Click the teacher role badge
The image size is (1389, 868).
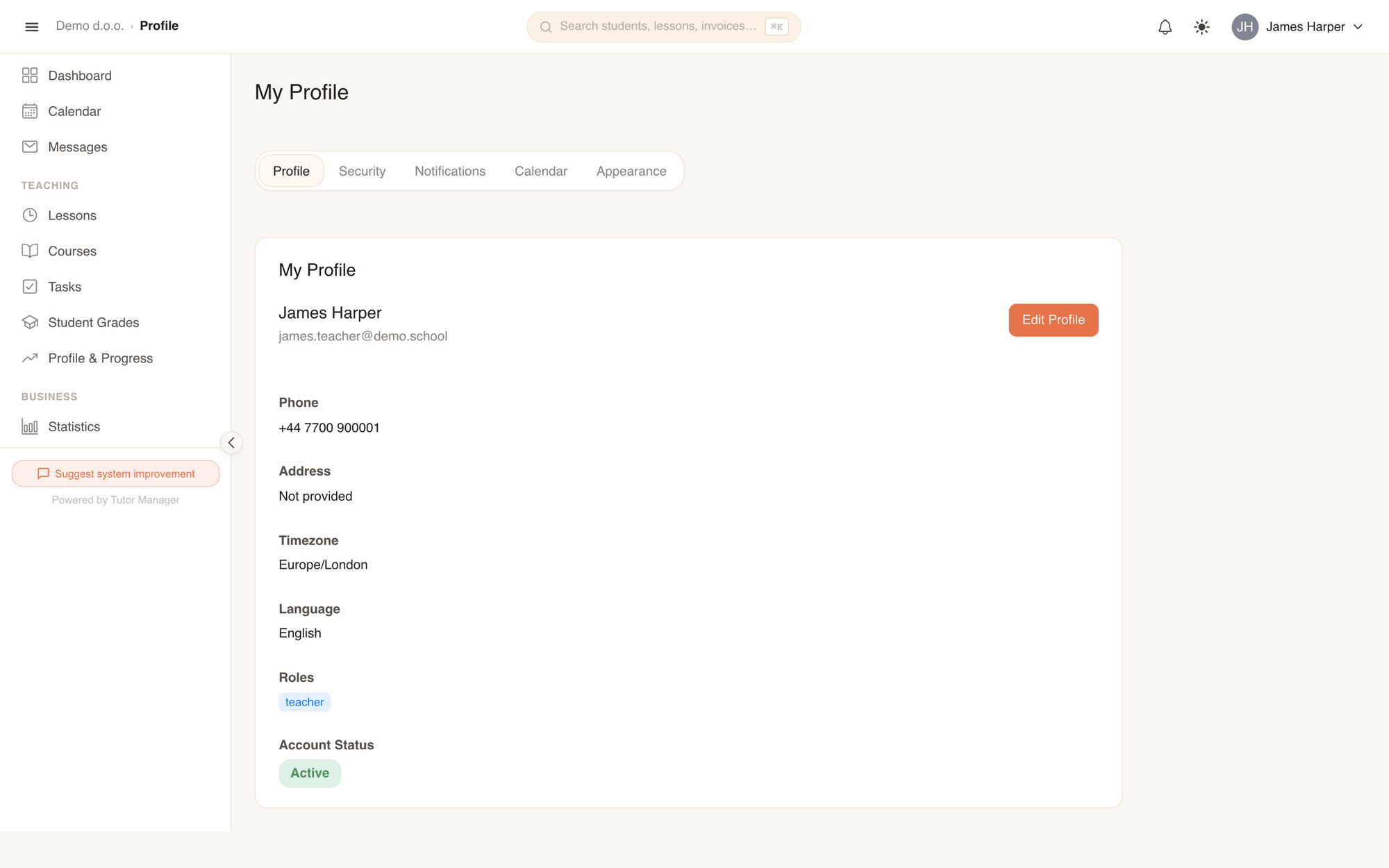(304, 702)
